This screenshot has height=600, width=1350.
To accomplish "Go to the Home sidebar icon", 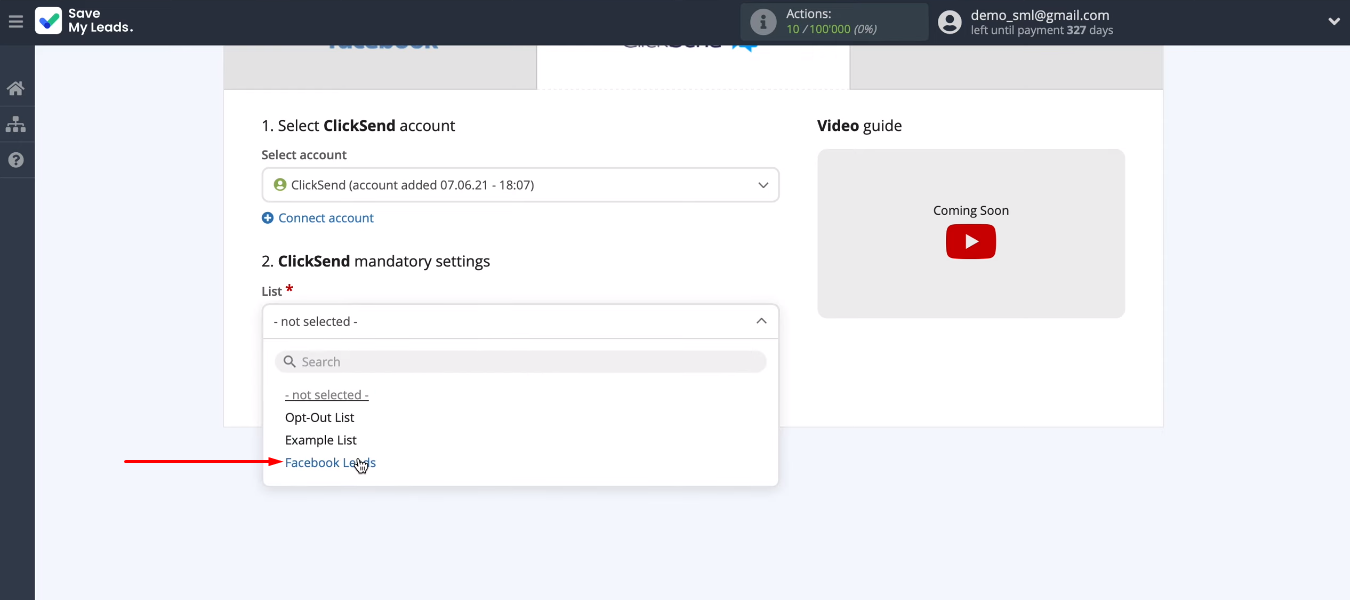I will (x=15, y=88).
